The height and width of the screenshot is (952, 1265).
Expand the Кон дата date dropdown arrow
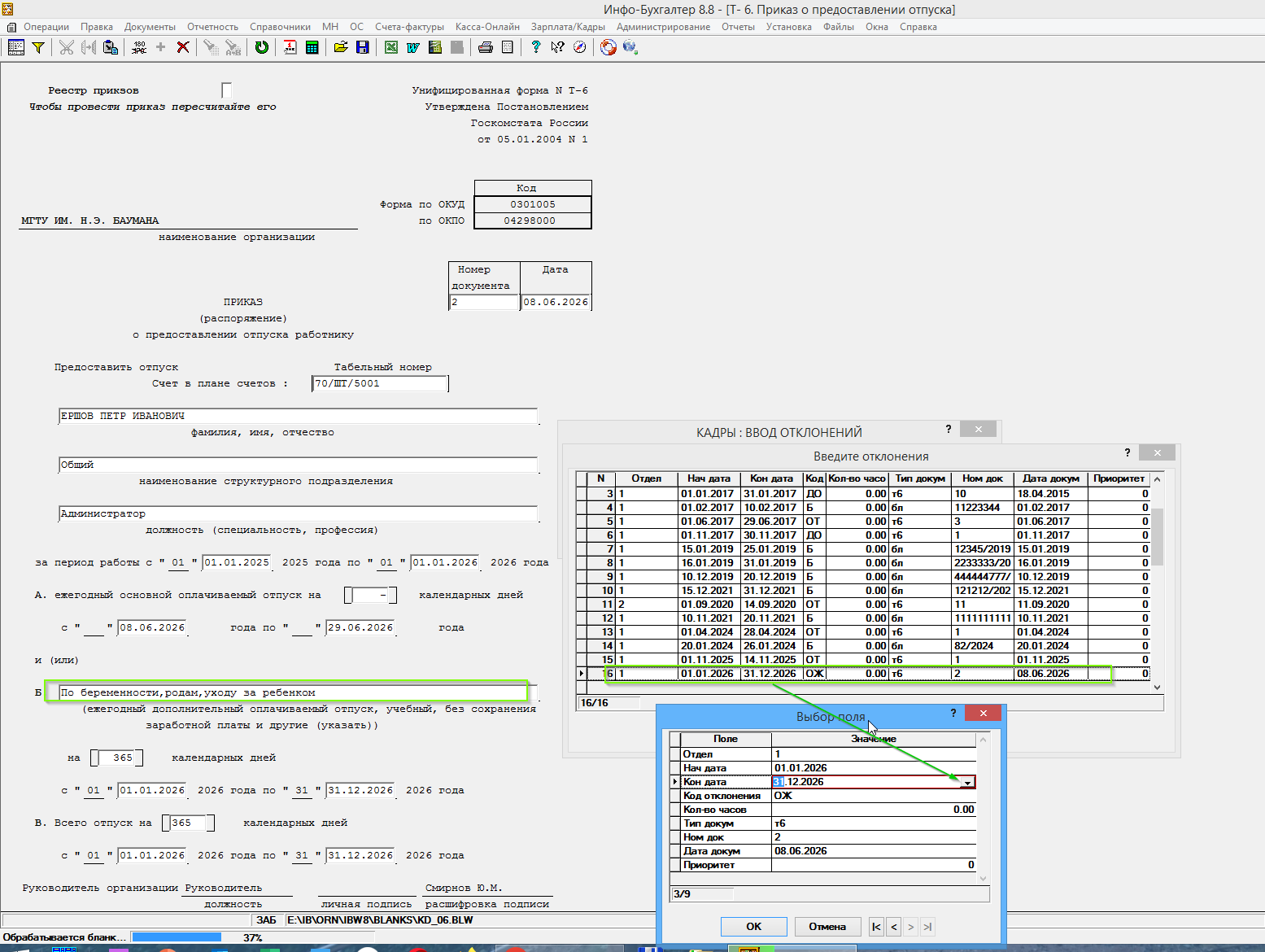pyautogui.click(x=967, y=782)
